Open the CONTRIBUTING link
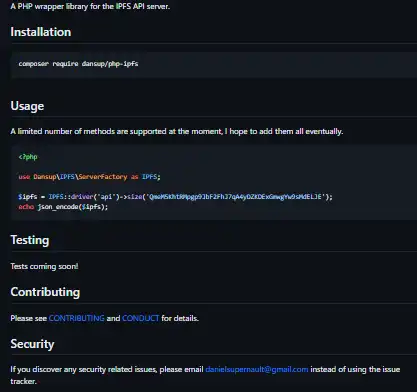417x392 pixels. [x=76, y=318]
